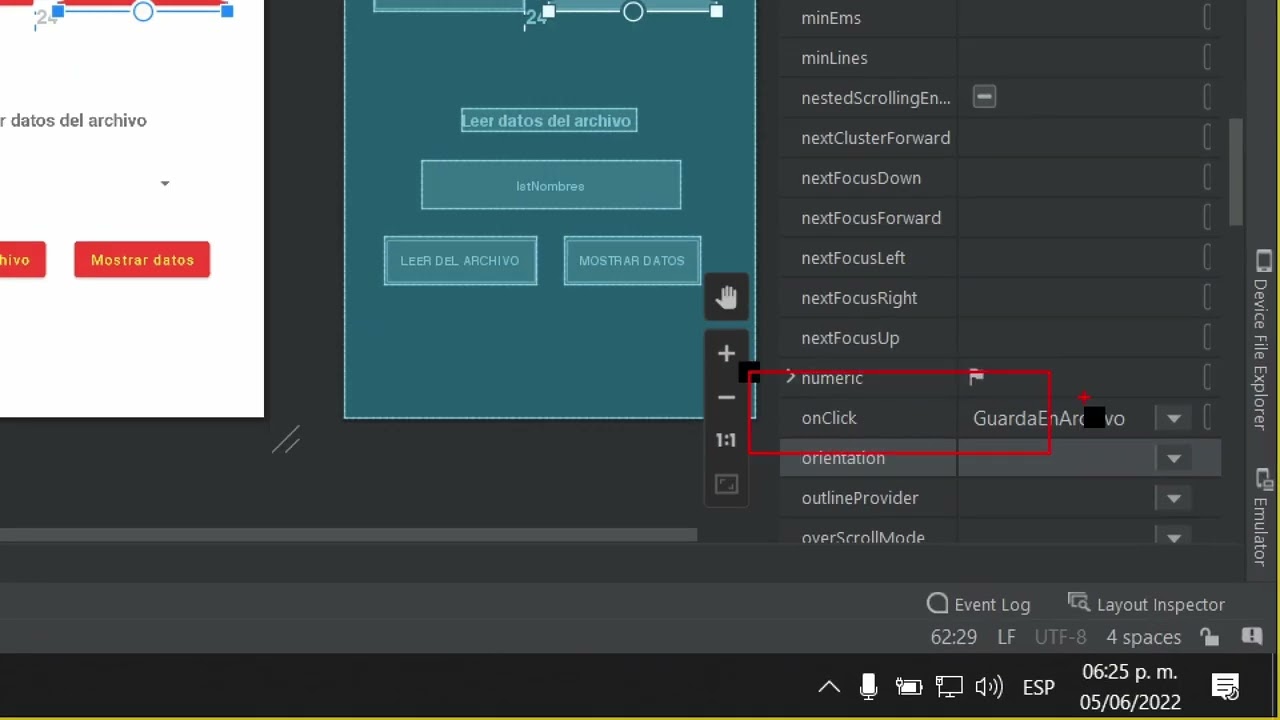Click the nextClusterForward value field
The height and width of the screenshot is (720, 1280).
(1078, 138)
